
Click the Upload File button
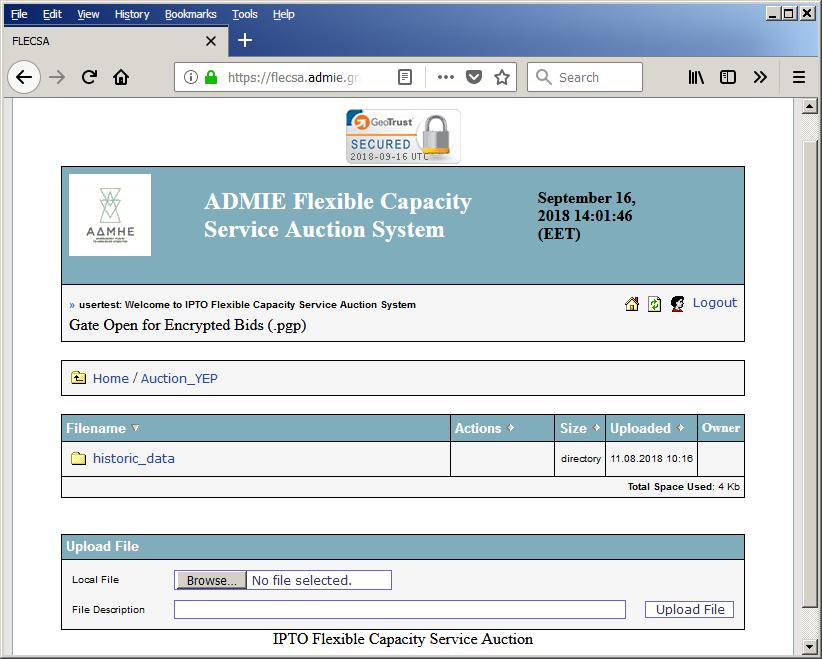[689, 610]
